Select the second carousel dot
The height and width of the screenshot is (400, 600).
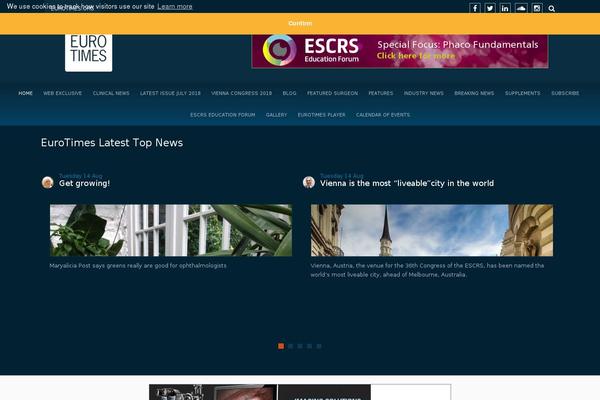point(290,346)
